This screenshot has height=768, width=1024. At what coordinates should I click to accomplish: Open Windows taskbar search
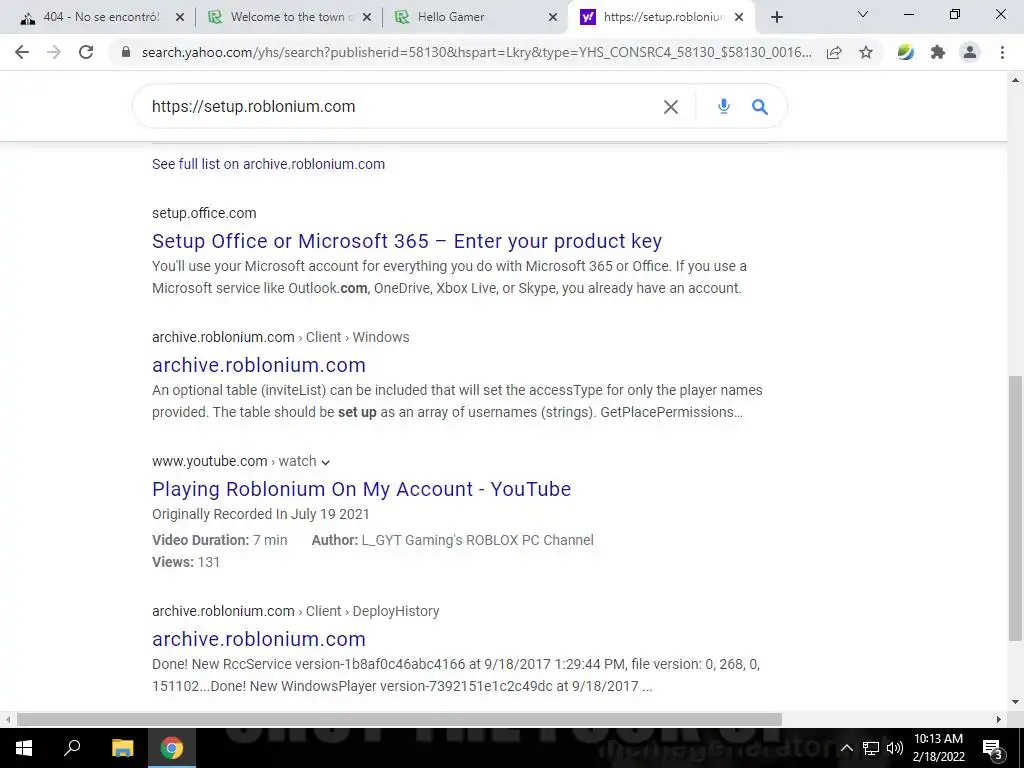pyautogui.click(x=72, y=748)
